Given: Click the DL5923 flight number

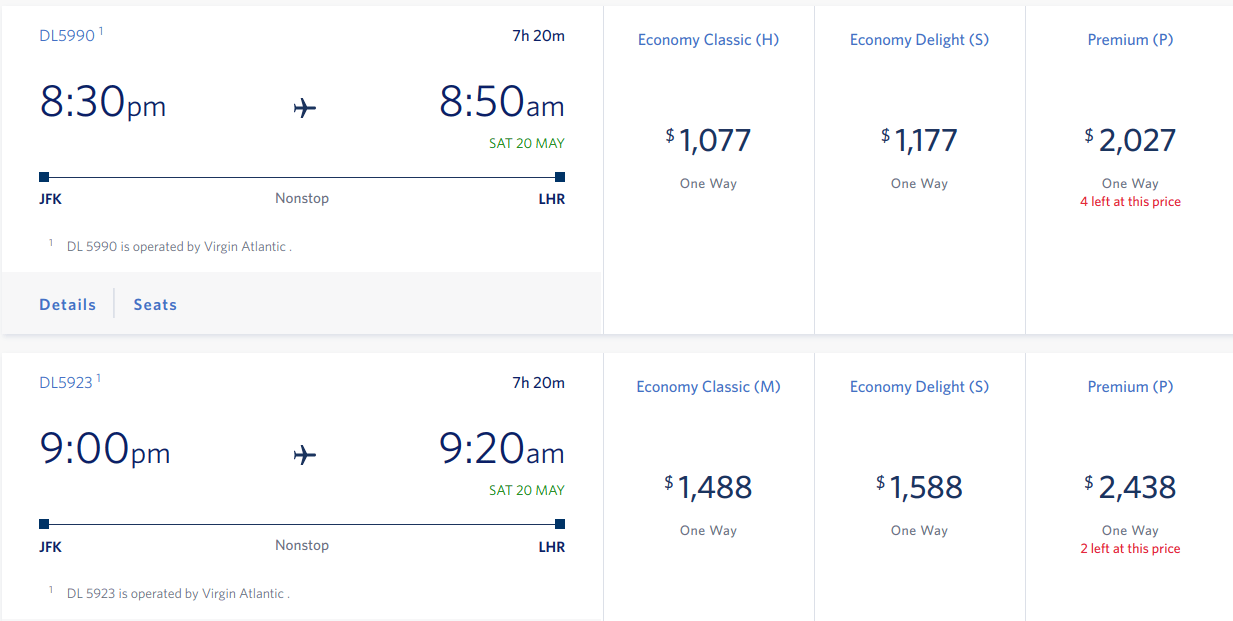Looking at the screenshot, I should [66, 383].
